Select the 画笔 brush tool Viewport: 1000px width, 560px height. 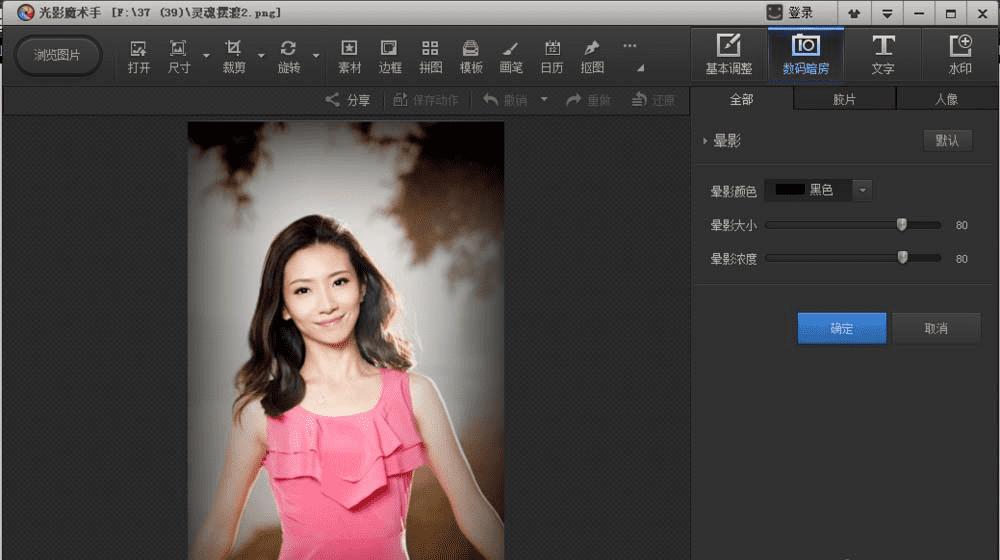tap(511, 56)
